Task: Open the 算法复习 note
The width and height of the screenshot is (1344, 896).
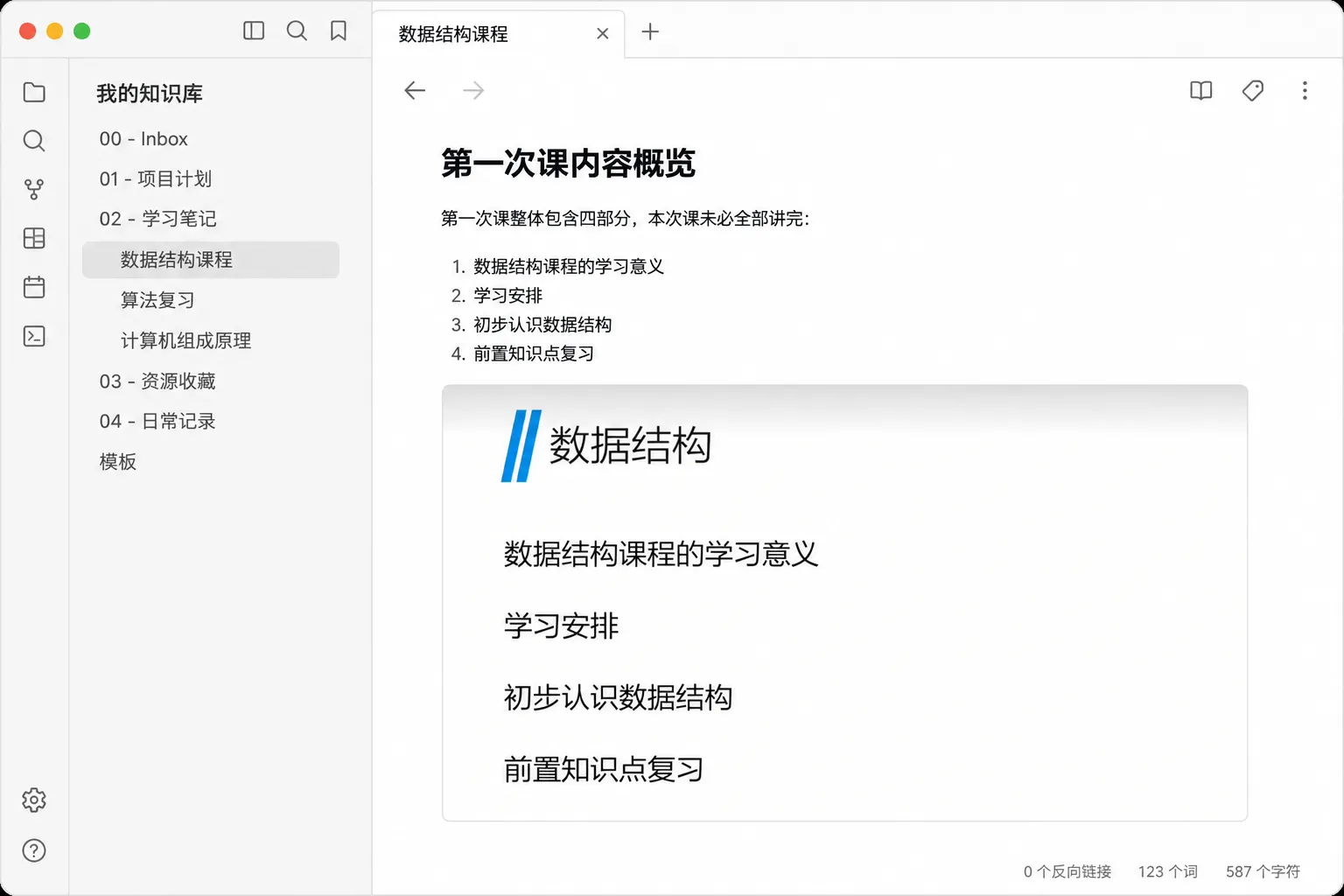Action: (157, 300)
